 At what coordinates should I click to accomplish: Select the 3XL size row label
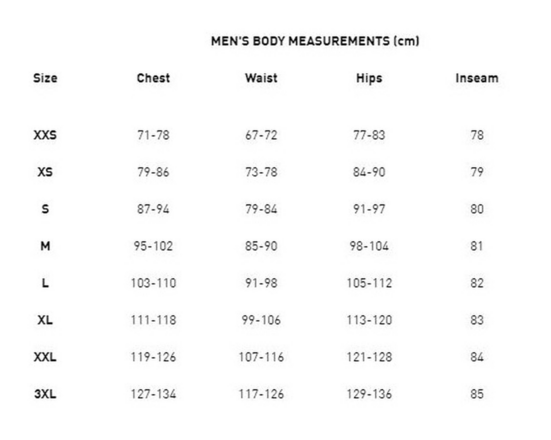(x=45, y=394)
